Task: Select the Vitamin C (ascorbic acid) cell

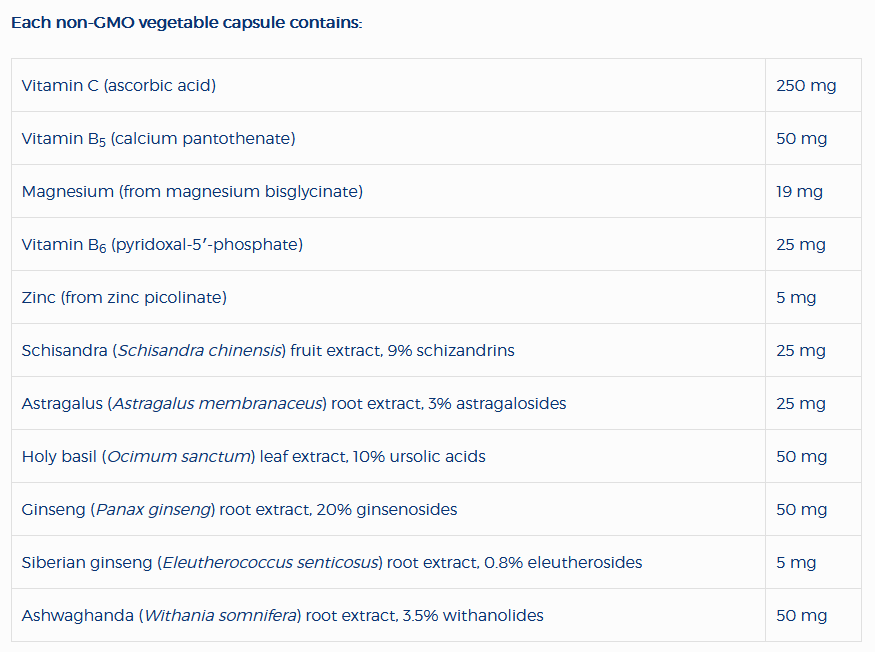Action: [119, 85]
